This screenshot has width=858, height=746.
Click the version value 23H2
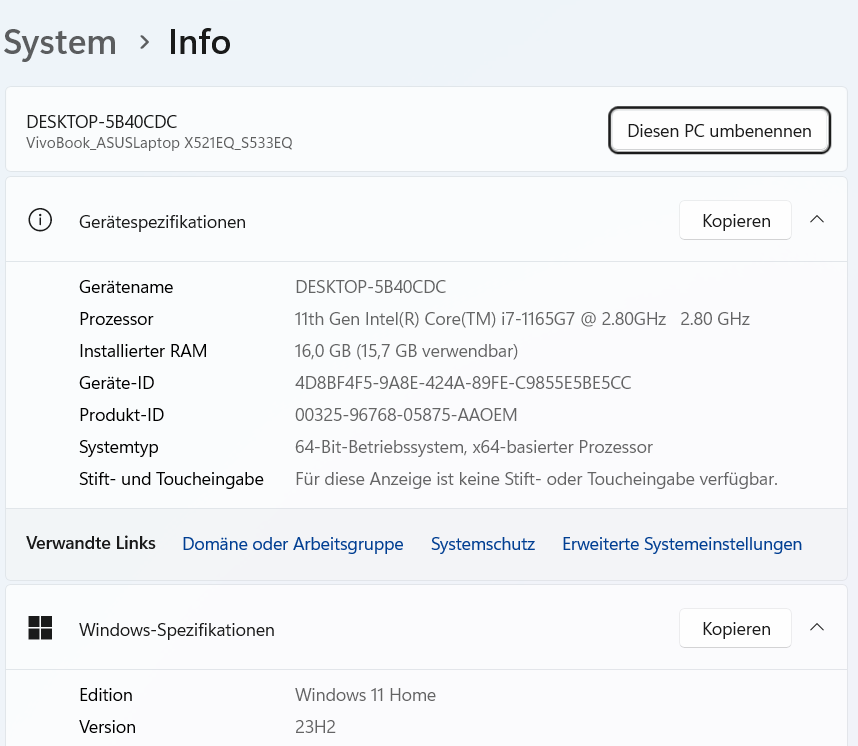(315, 727)
